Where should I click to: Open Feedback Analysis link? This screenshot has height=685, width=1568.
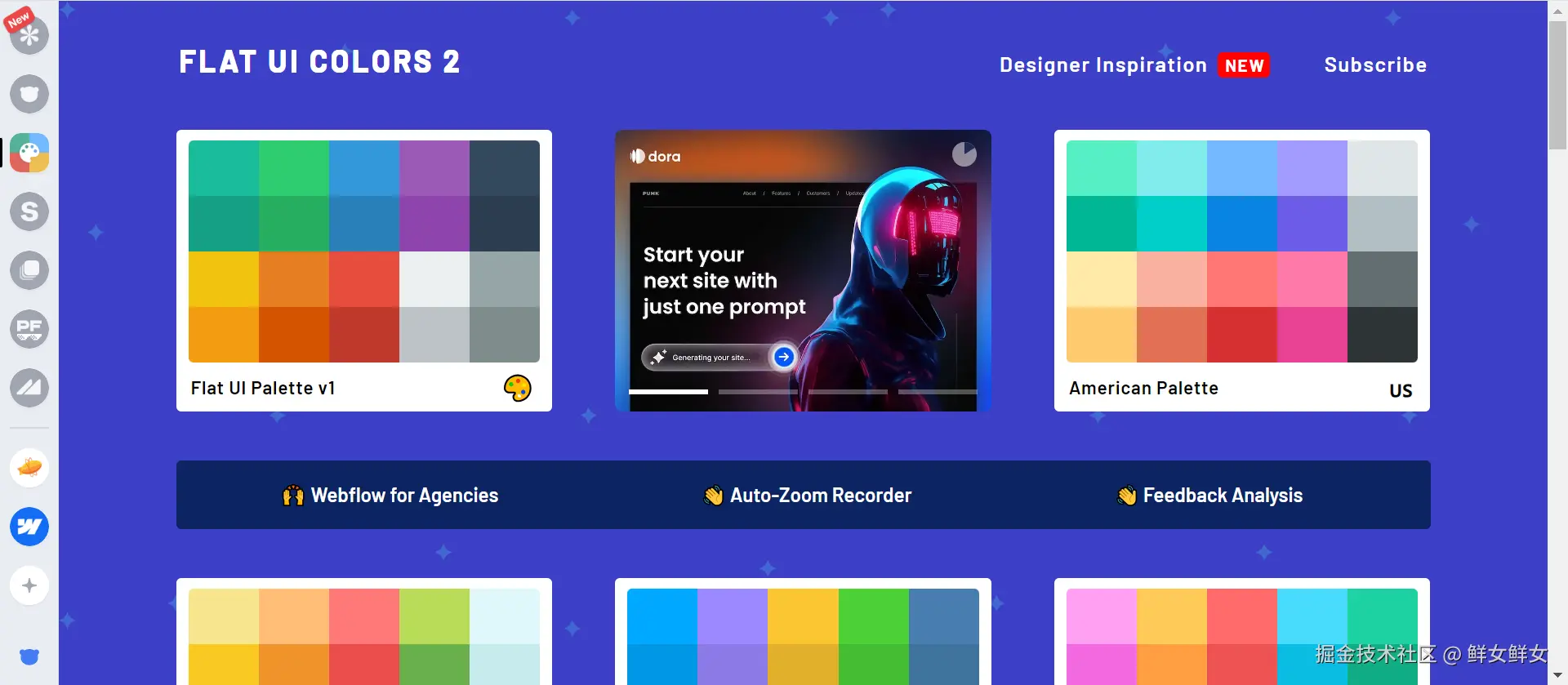pos(1223,496)
